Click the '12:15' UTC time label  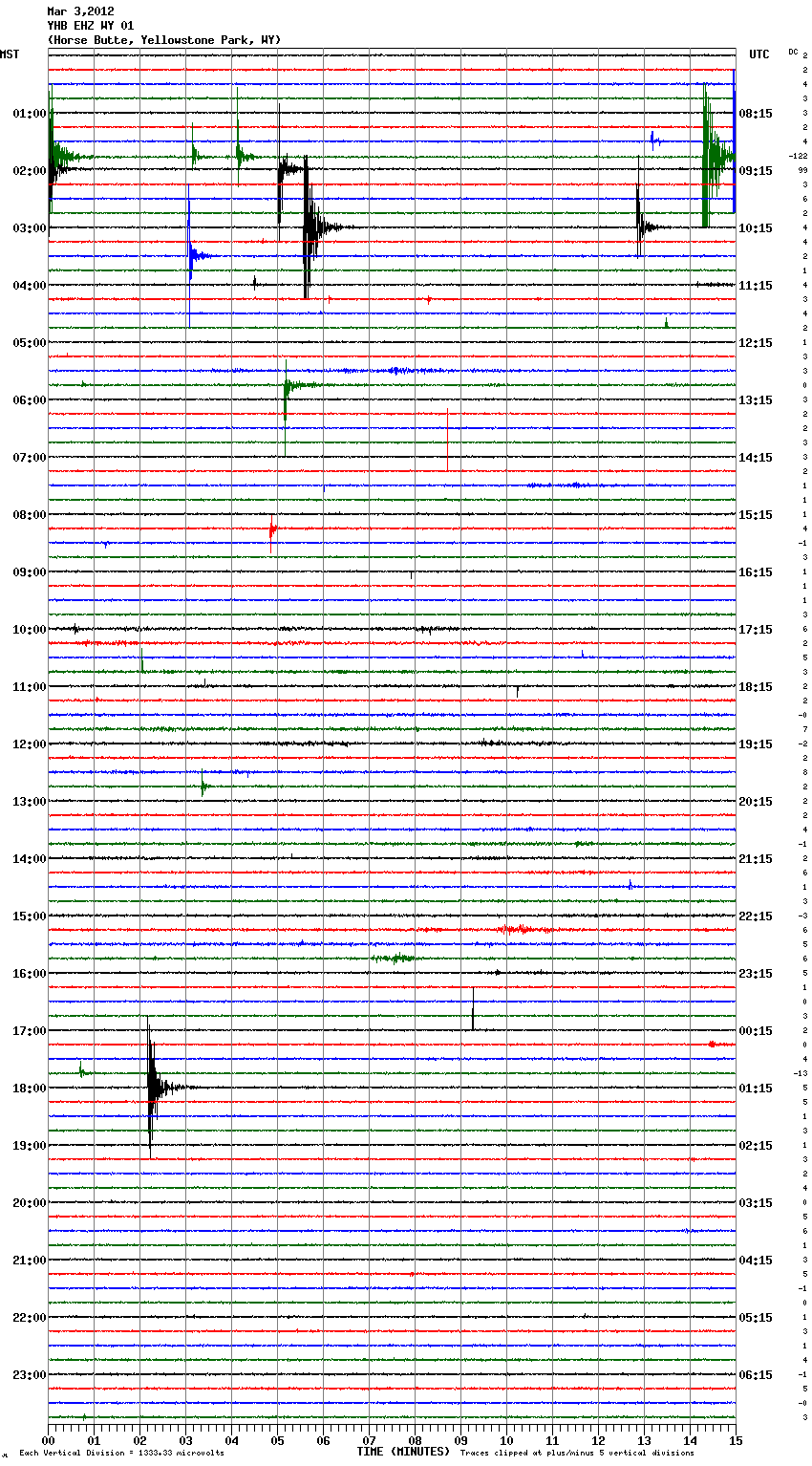756,343
